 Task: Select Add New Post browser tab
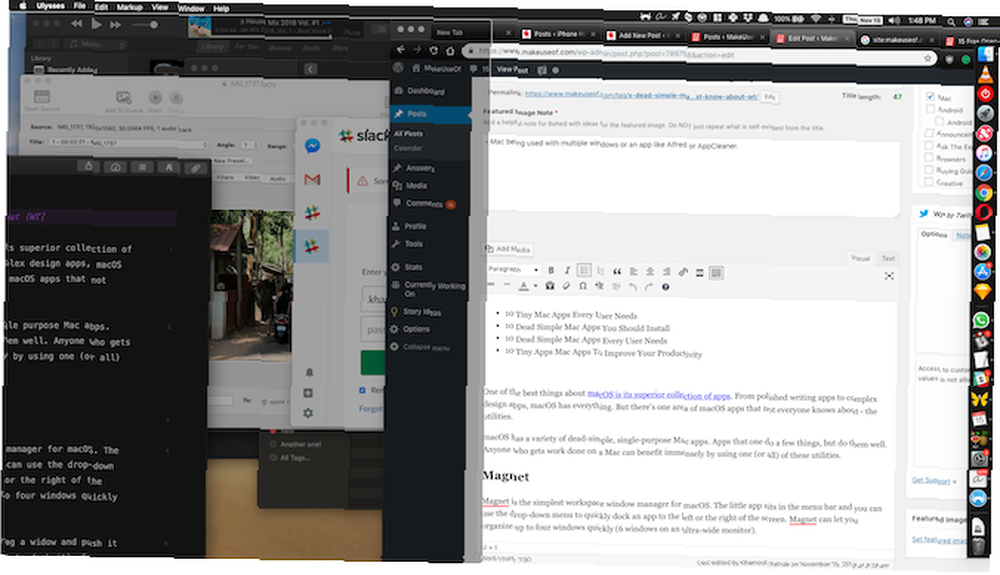642,35
